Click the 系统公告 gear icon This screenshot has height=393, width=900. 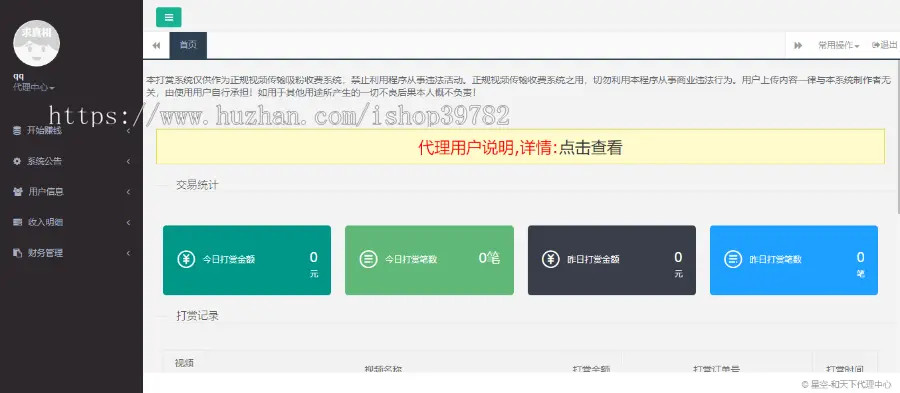[x=17, y=161]
